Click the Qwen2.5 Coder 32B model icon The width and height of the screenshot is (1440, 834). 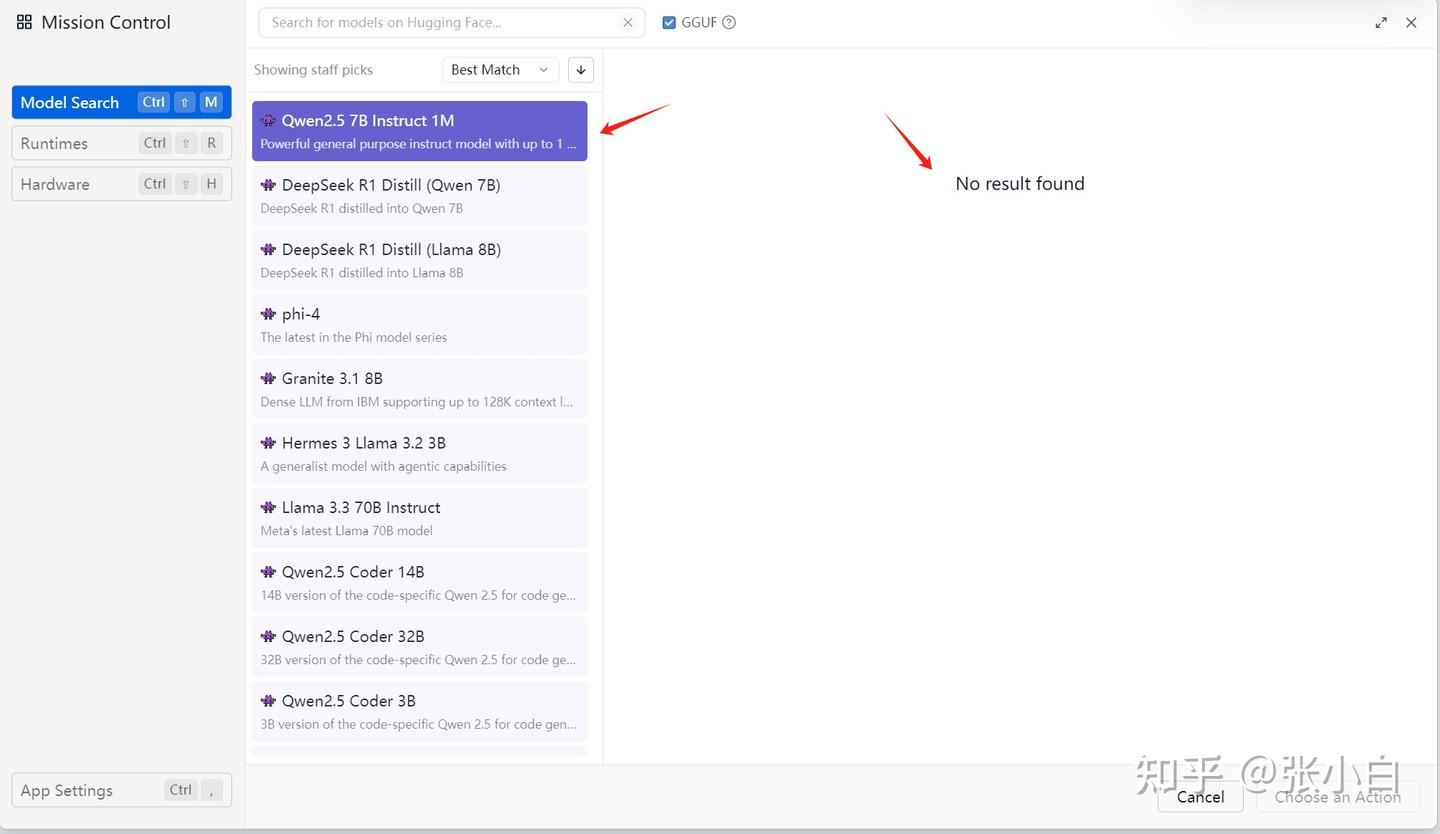coord(268,636)
